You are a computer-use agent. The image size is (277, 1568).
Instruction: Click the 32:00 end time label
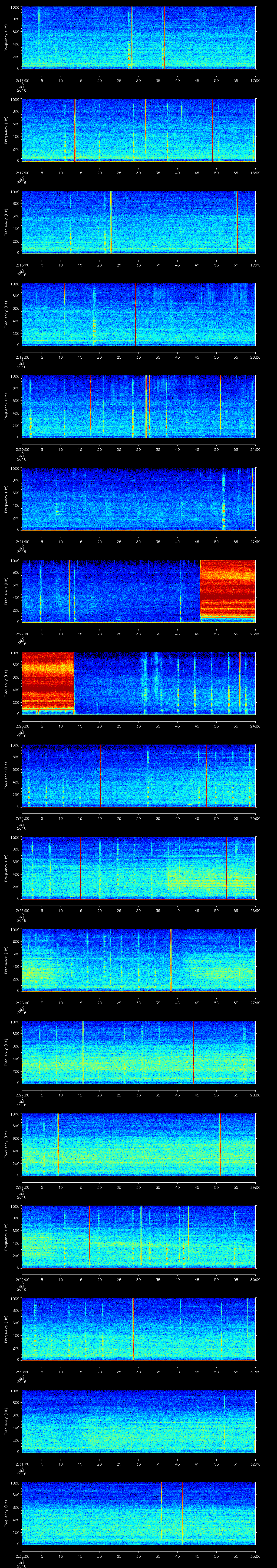pyautogui.click(x=255, y=1464)
